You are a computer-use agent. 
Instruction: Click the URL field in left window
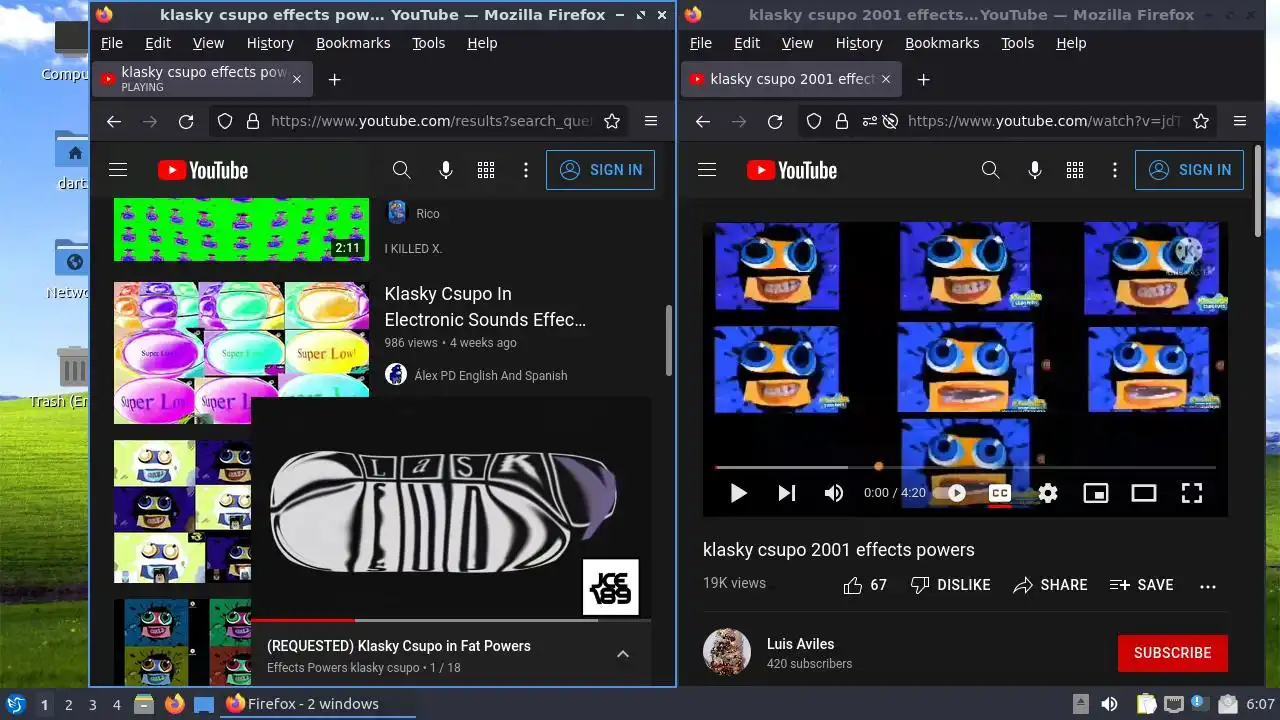(431, 121)
